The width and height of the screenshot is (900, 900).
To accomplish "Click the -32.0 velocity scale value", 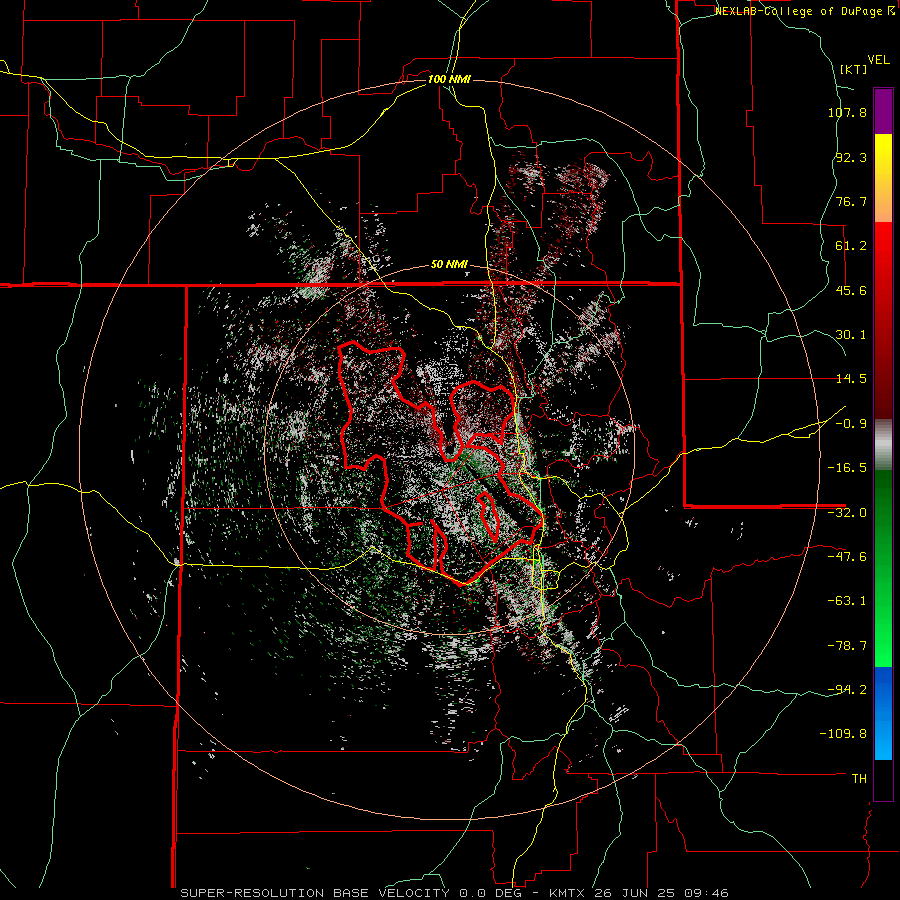I will [x=847, y=513].
